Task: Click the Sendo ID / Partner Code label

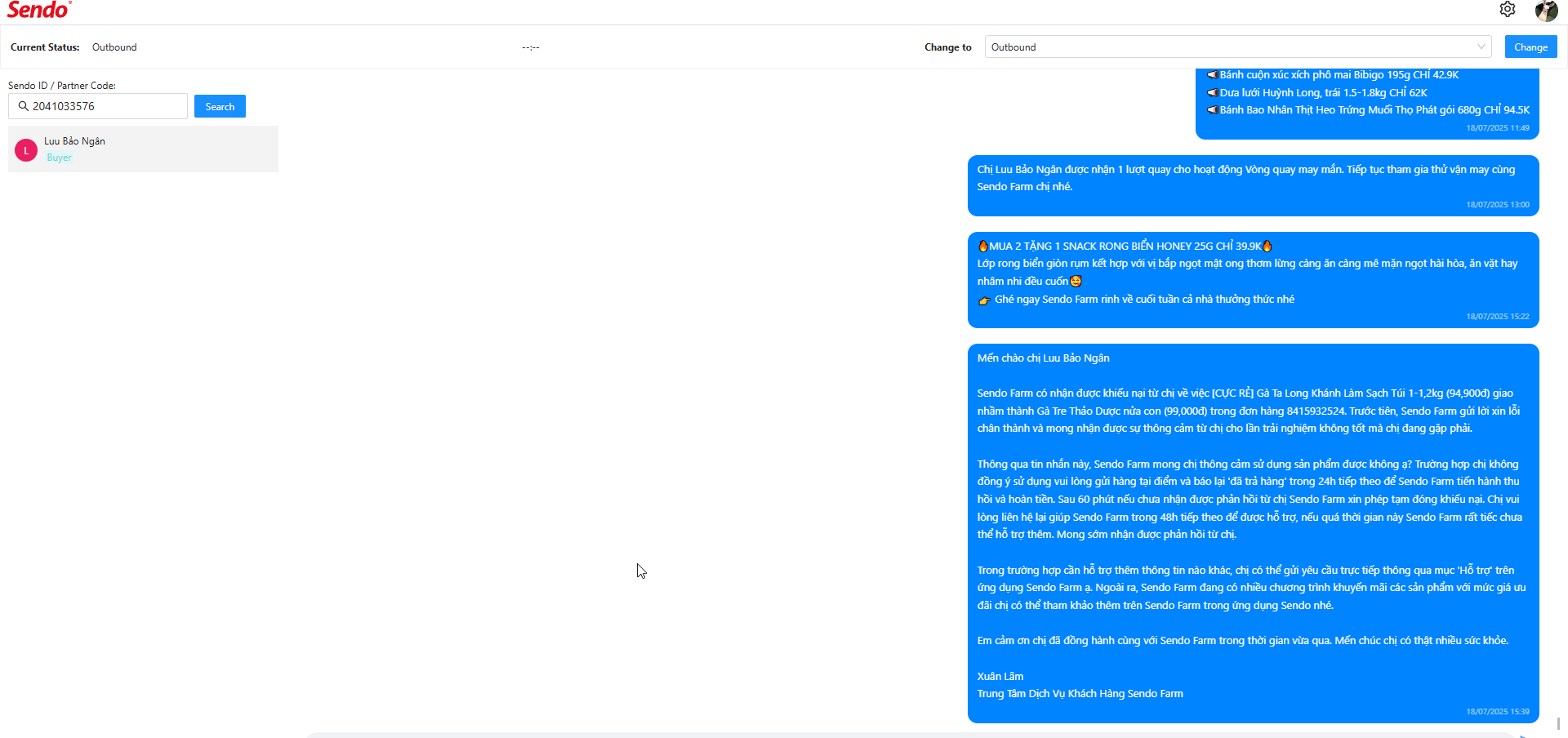Action: pyautogui.click(x=62, y=86)
